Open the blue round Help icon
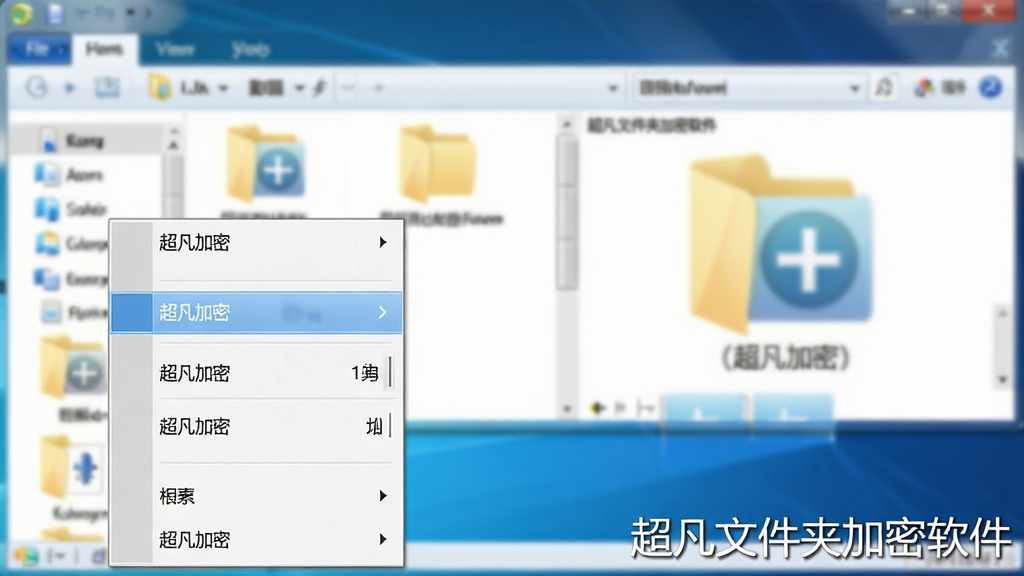 (991, 87)
